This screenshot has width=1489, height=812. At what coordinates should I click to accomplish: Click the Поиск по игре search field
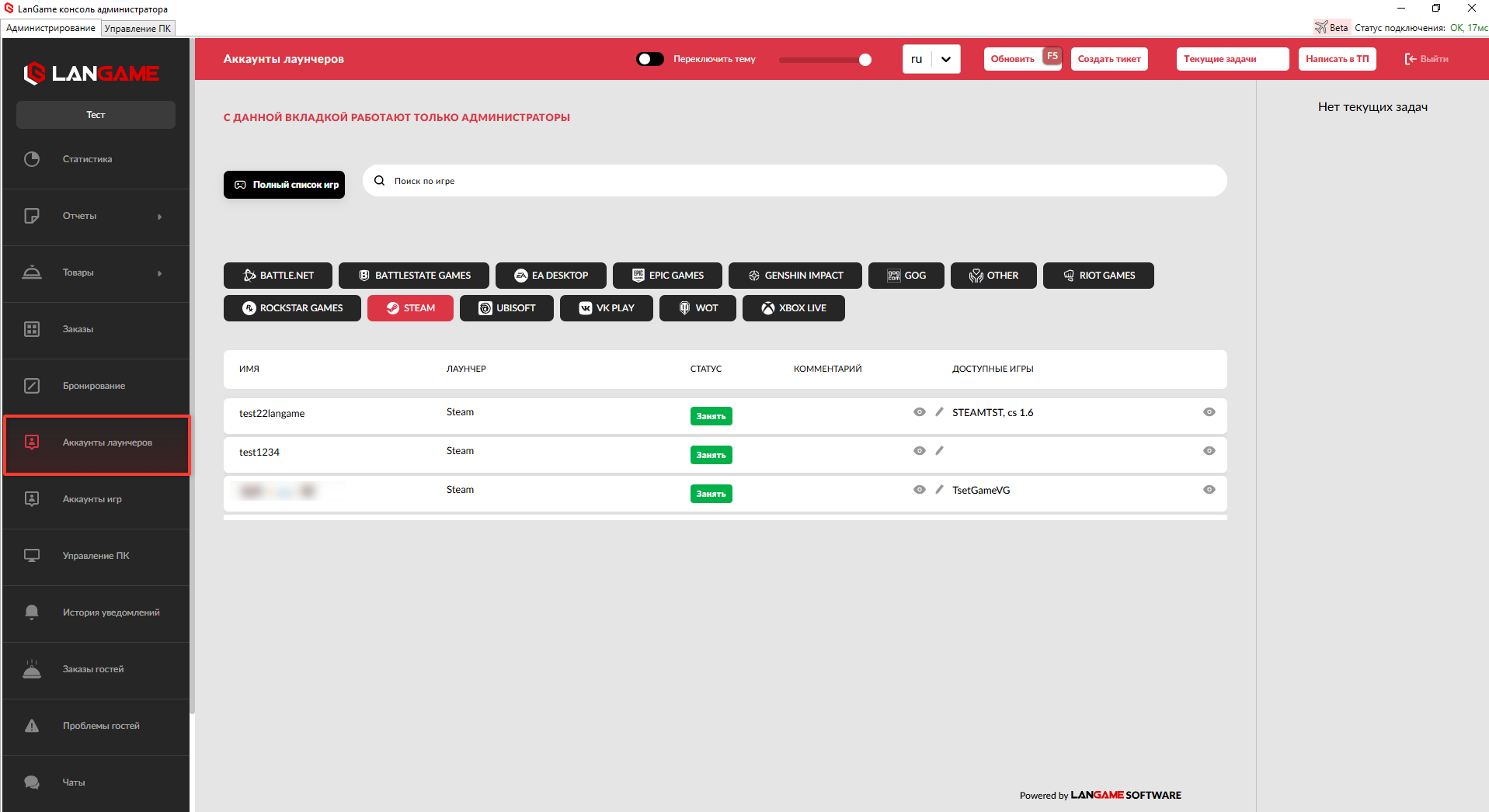[795, 181]
